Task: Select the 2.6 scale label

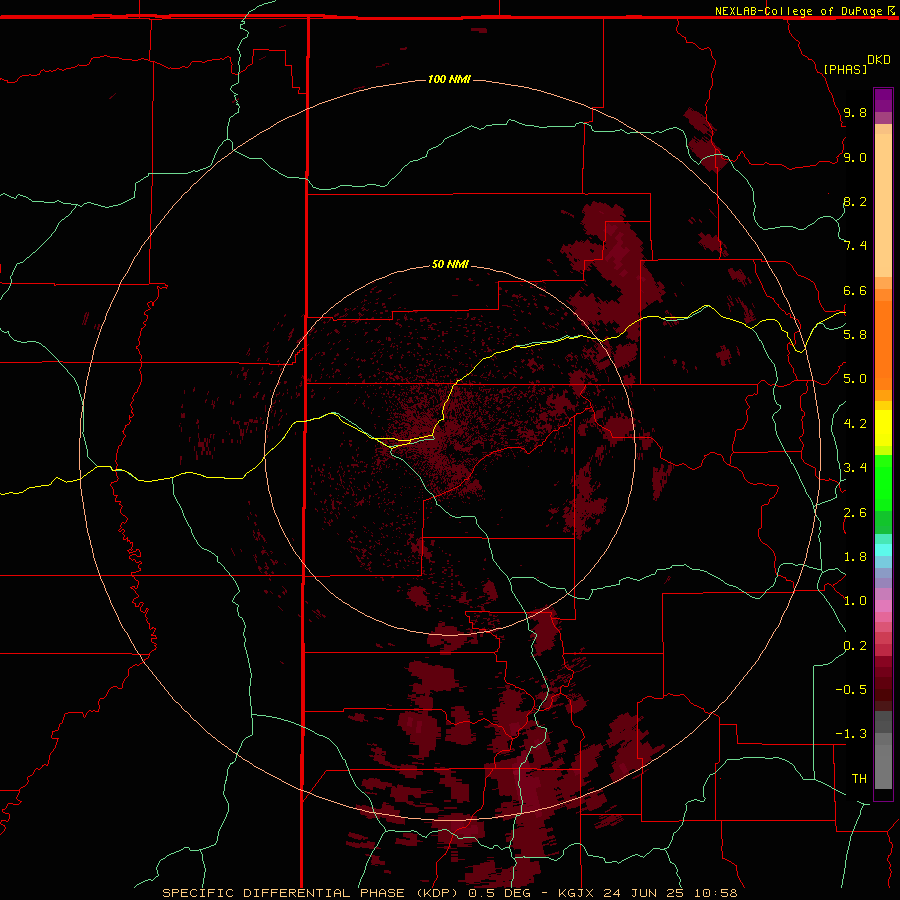Action: click(855, 512)
